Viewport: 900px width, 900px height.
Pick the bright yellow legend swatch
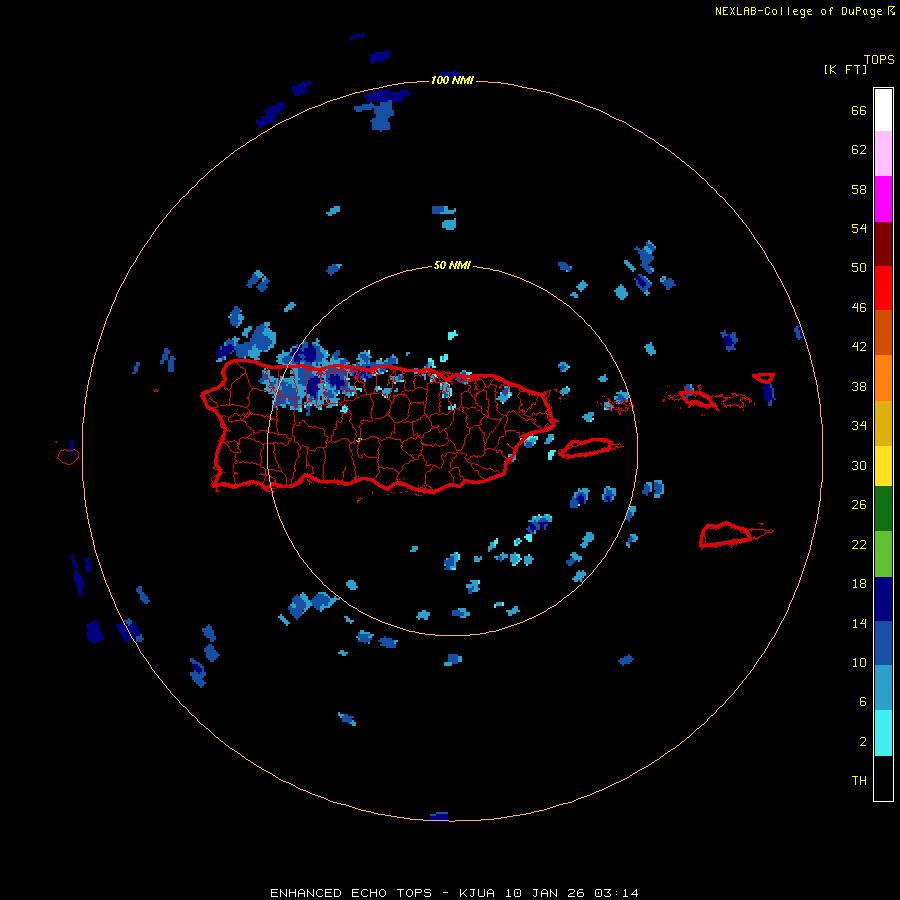click(x=883, y=466)
